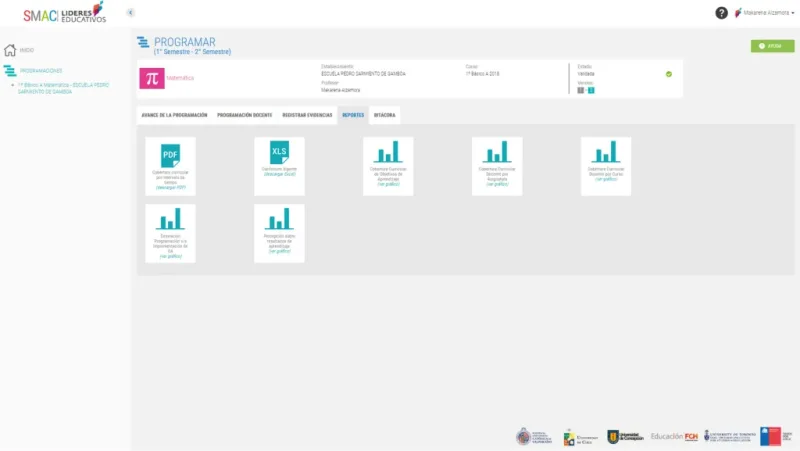Open the Makarena Alzamora user dropdown

[x=764, y=13]
